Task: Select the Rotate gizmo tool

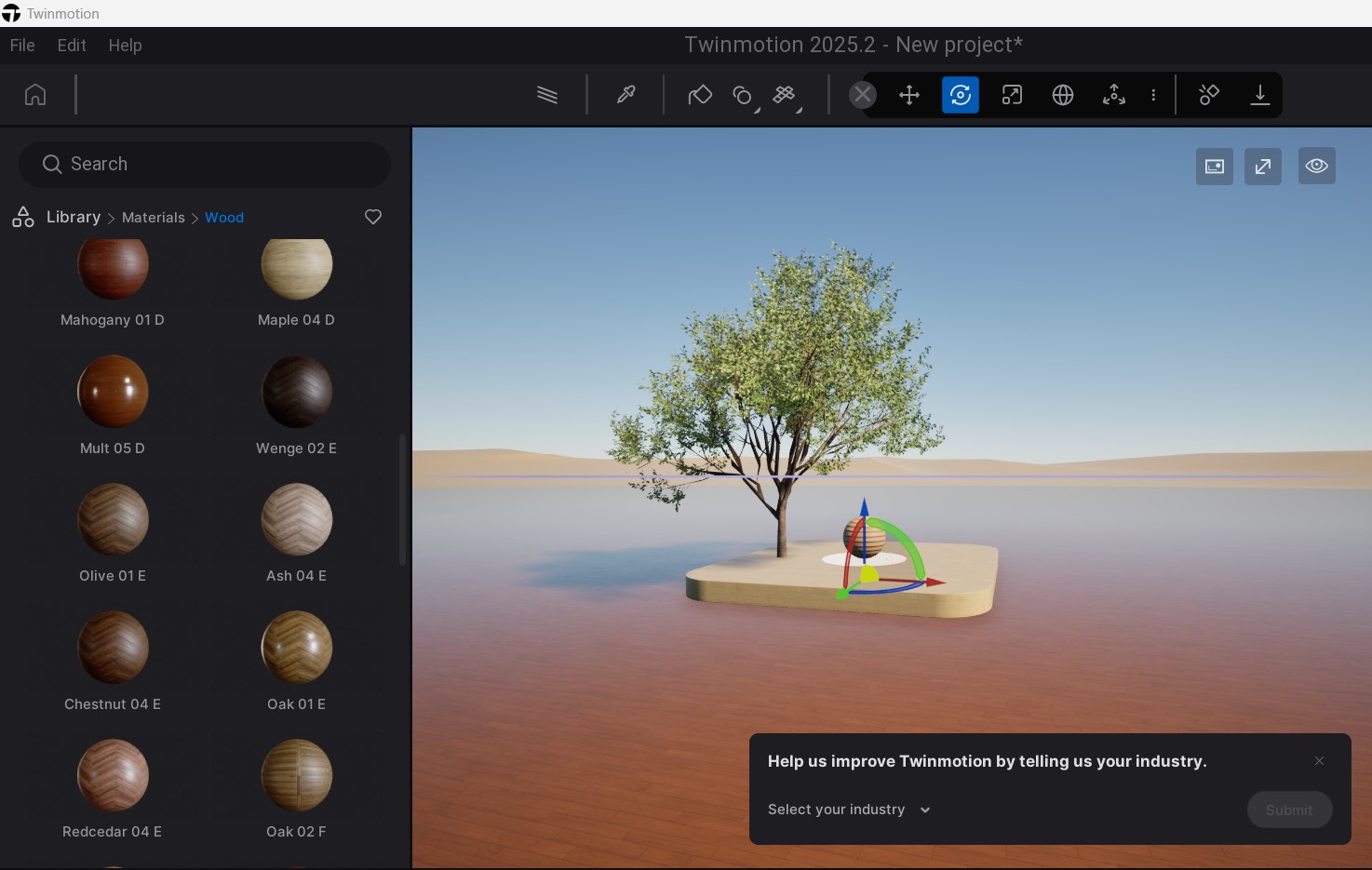Action: point(960,95)
